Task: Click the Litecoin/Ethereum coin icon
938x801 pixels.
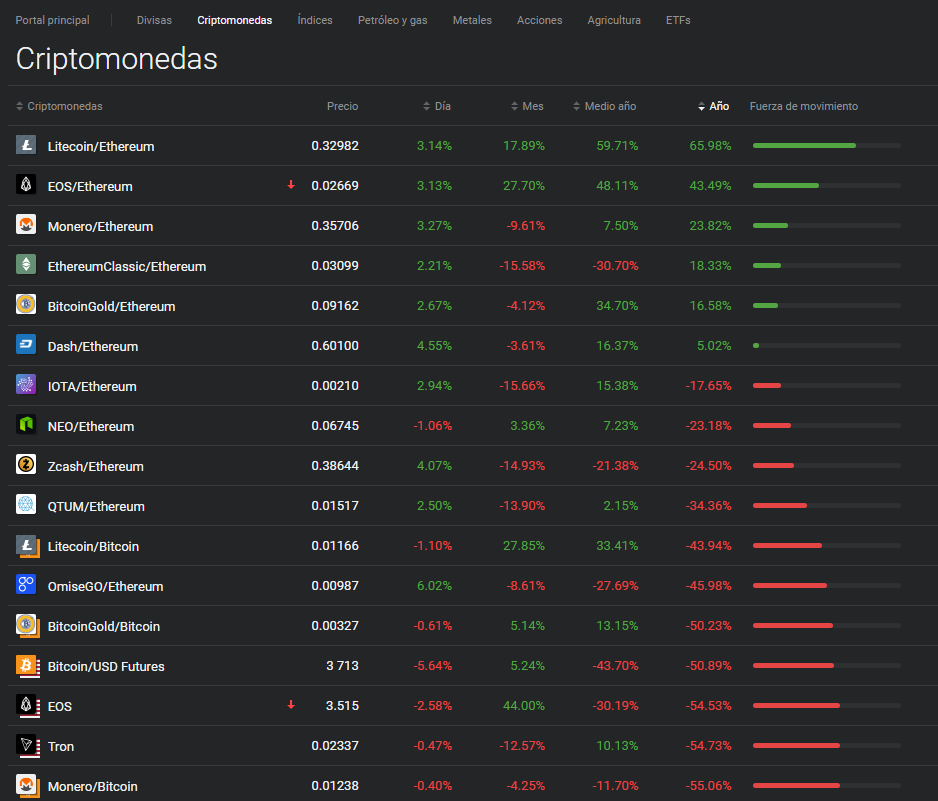Action: coord(26,145)
